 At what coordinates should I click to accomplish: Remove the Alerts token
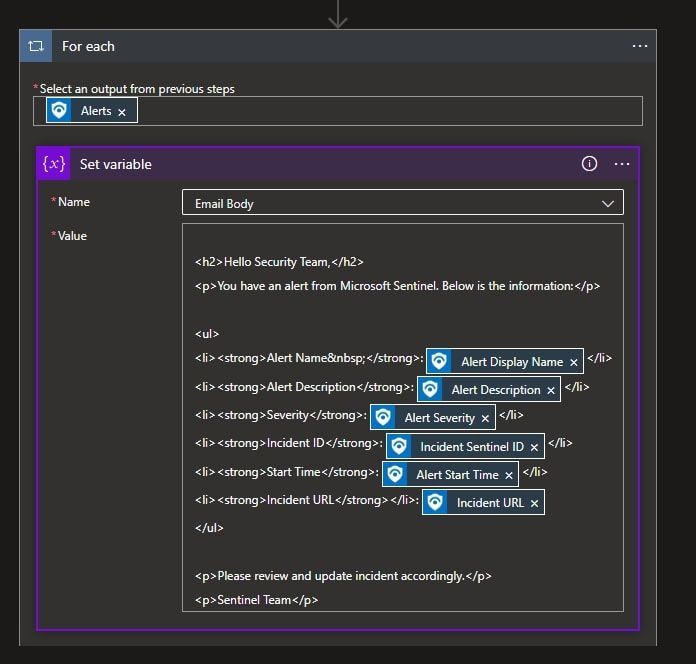point(122,112)
